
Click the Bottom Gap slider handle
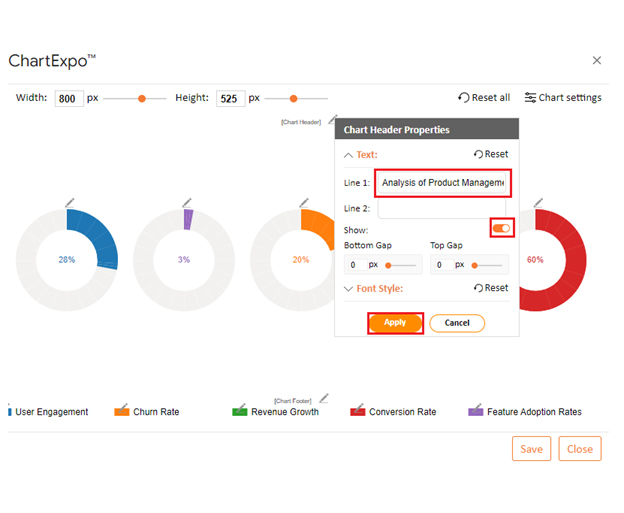tap(388, 265)
